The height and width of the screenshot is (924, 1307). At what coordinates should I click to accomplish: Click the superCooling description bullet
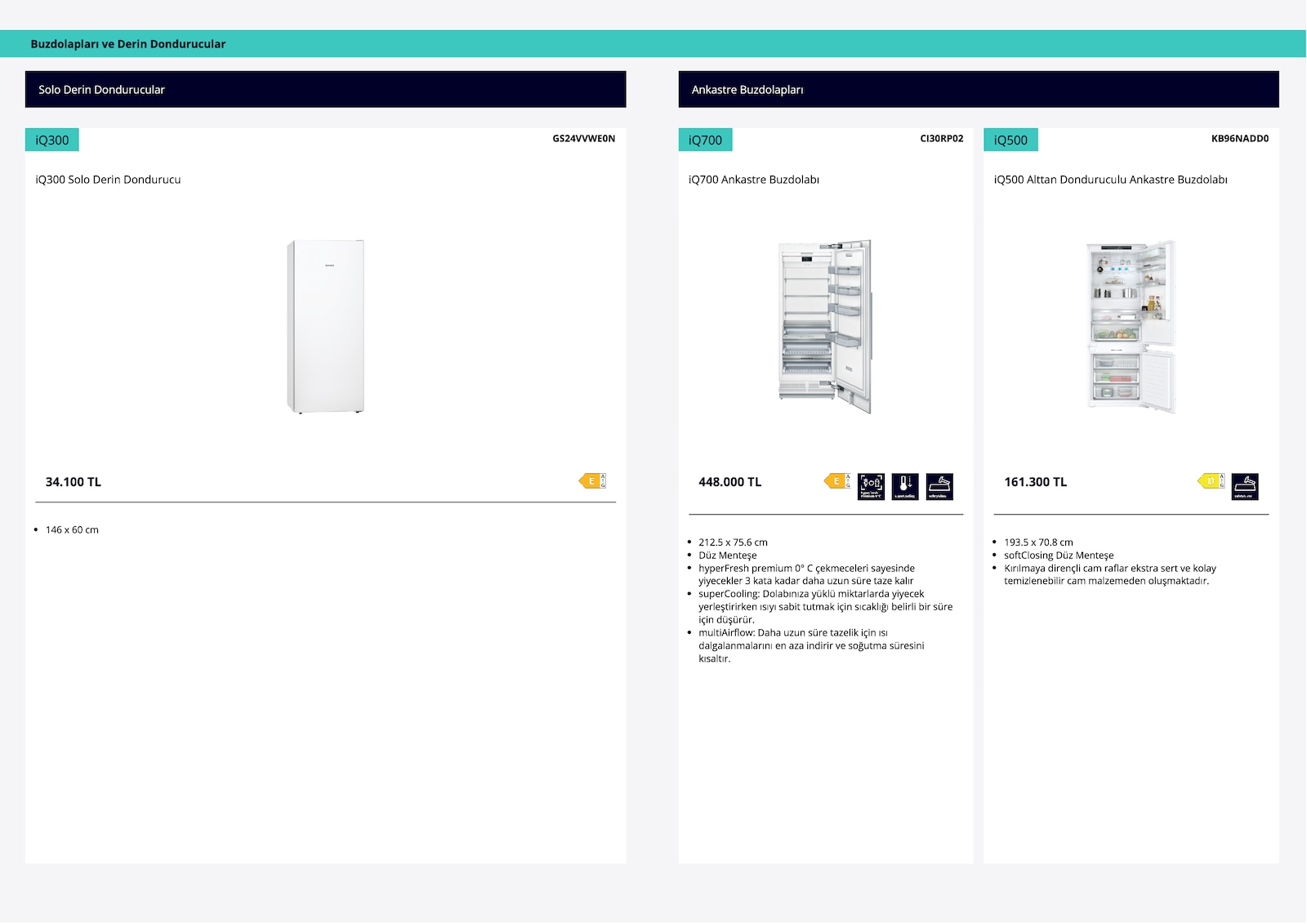825,607
